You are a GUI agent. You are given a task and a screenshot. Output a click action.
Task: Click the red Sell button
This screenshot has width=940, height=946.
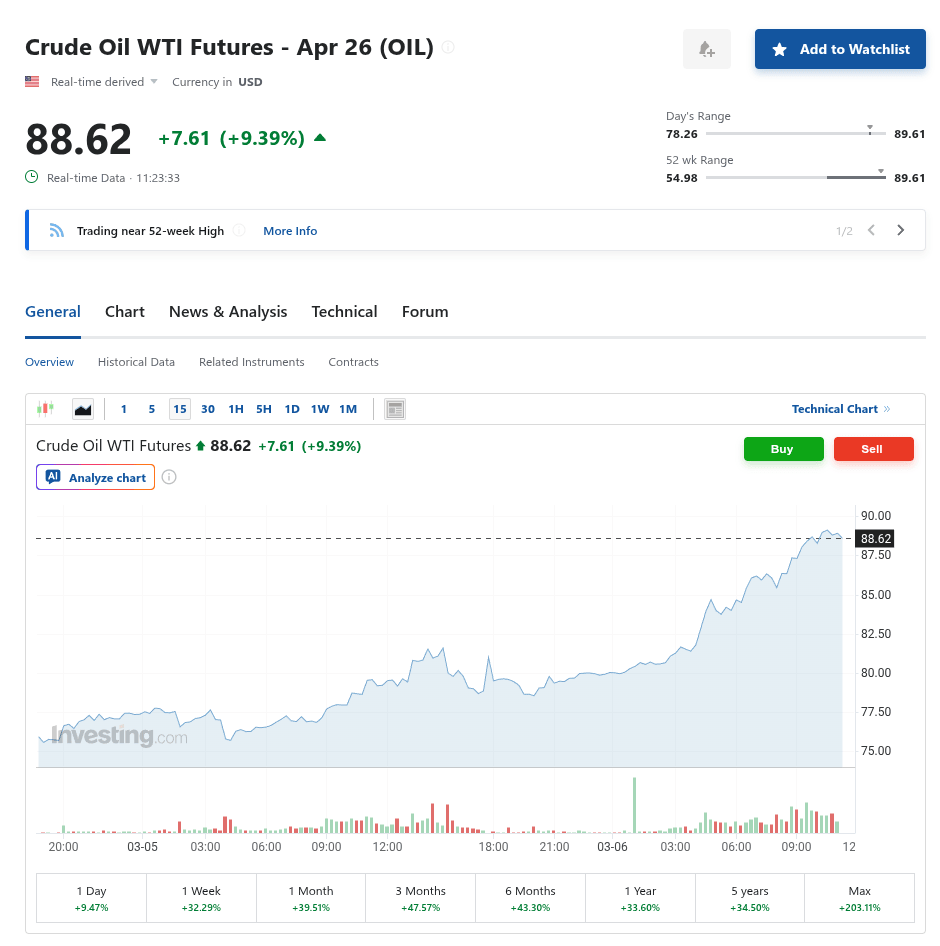873,449
